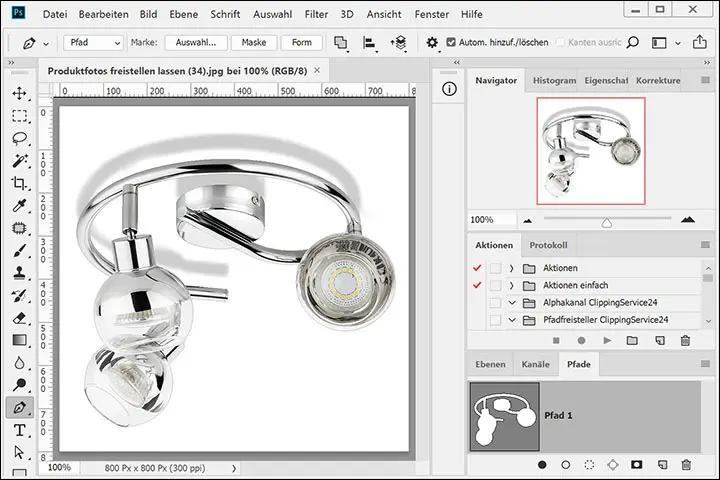This screenshot has height=480, width=720.
Task: Play the selected action
Action: [605, 341]
